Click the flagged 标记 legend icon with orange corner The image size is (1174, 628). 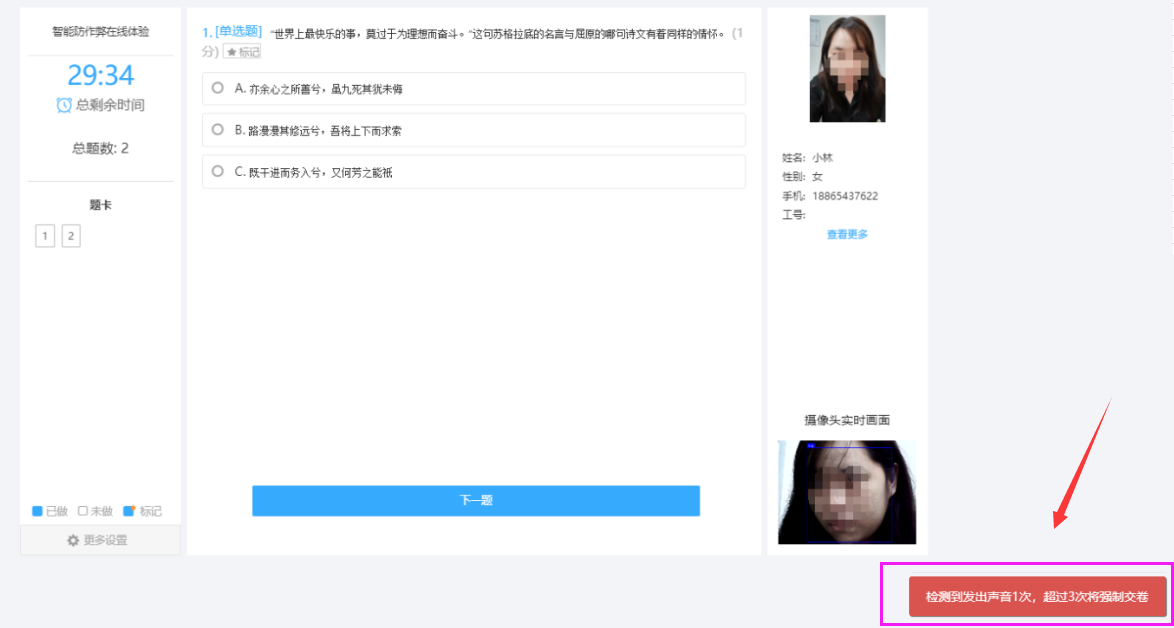pyautogui.click(x=128, y=510)
